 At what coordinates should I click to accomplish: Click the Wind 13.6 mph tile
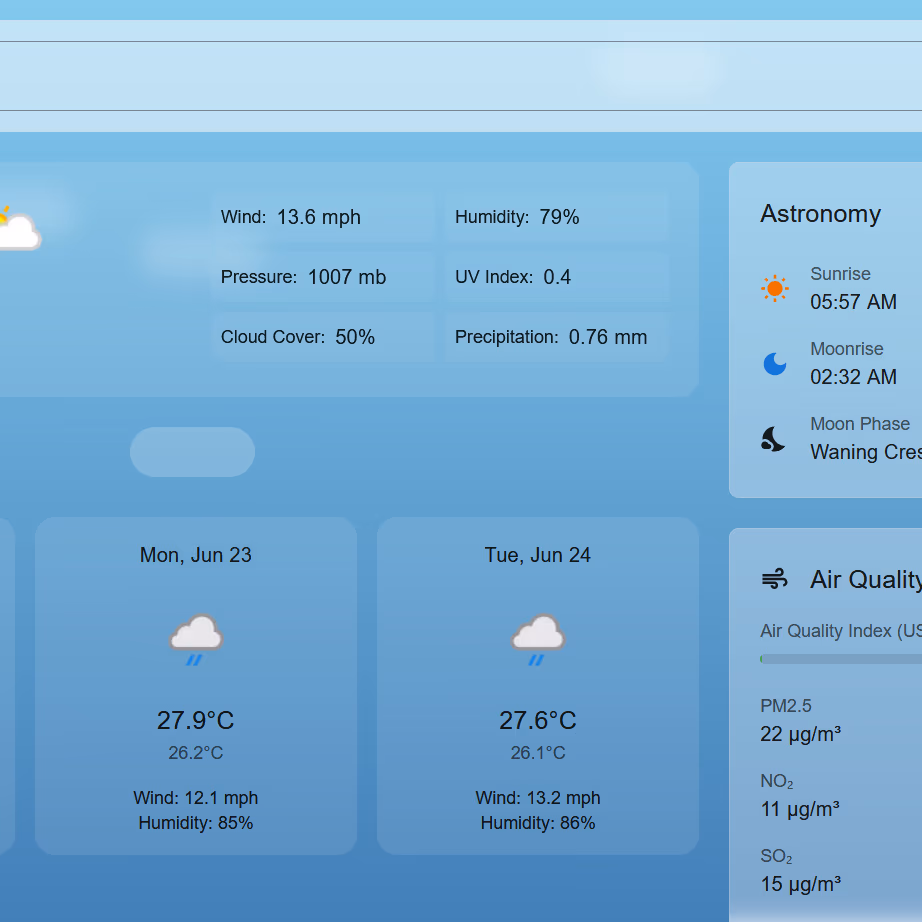pyautogui.click(x=323, y=217)
